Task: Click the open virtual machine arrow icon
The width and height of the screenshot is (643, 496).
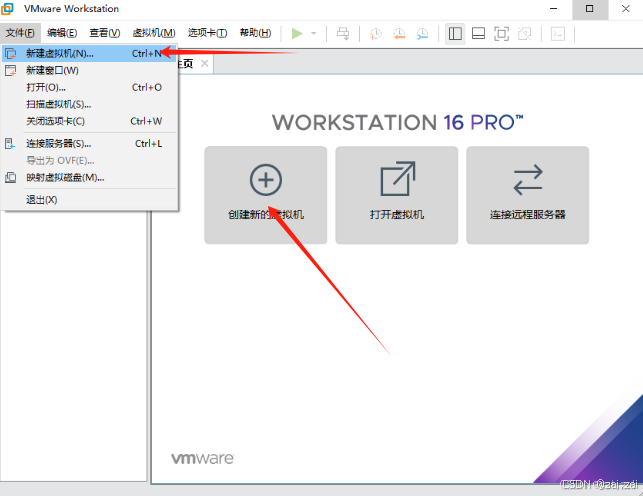Action: pos(398,179)
